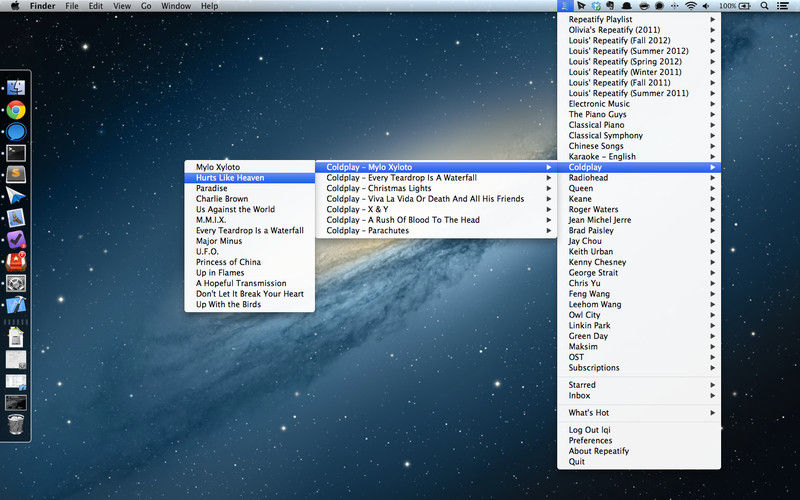Open the View menu
The height and width of the screenshot is (500, 800).
[122, 6]
